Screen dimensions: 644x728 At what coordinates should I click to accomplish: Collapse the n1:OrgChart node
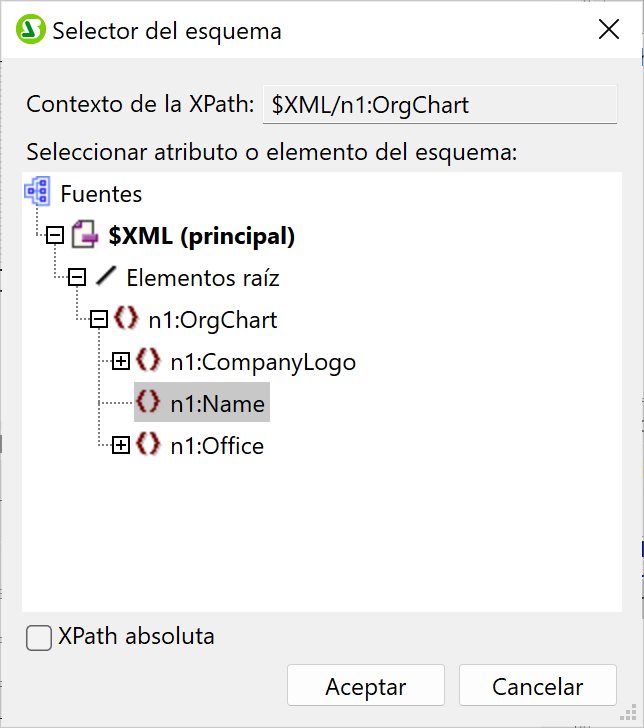(x=99, y=320)
